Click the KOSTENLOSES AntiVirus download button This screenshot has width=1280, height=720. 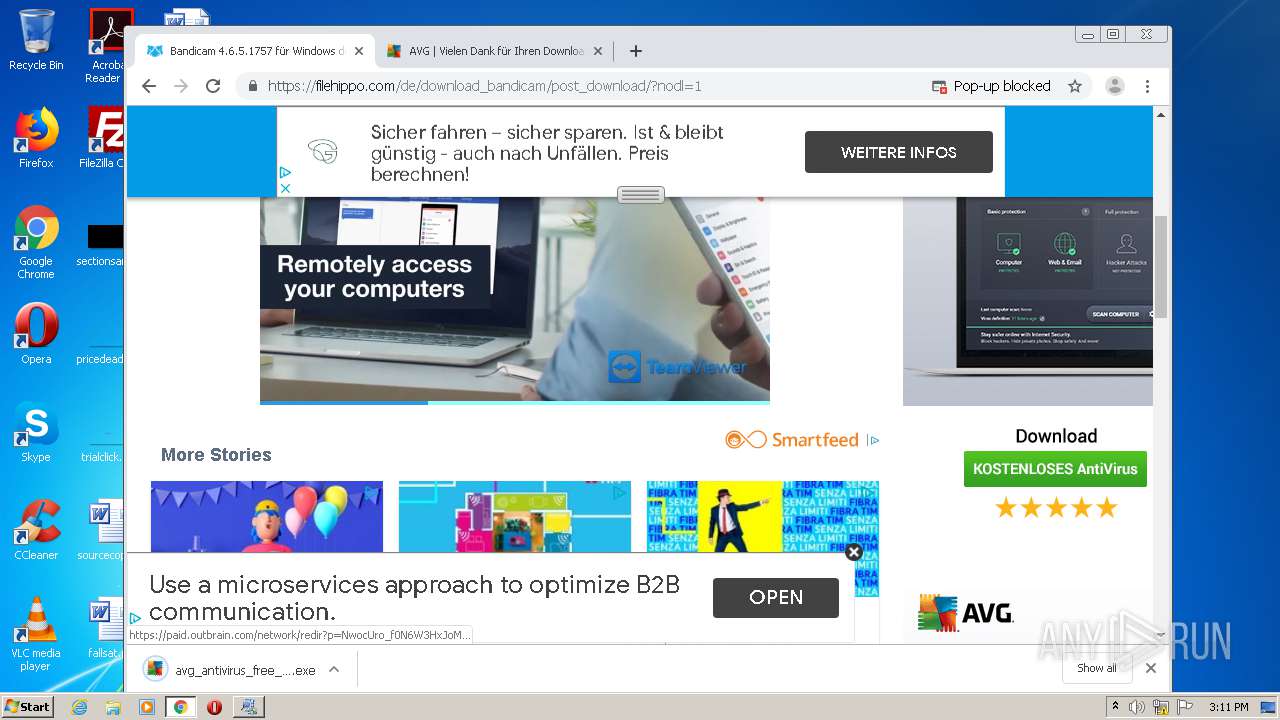point(1055,469)
